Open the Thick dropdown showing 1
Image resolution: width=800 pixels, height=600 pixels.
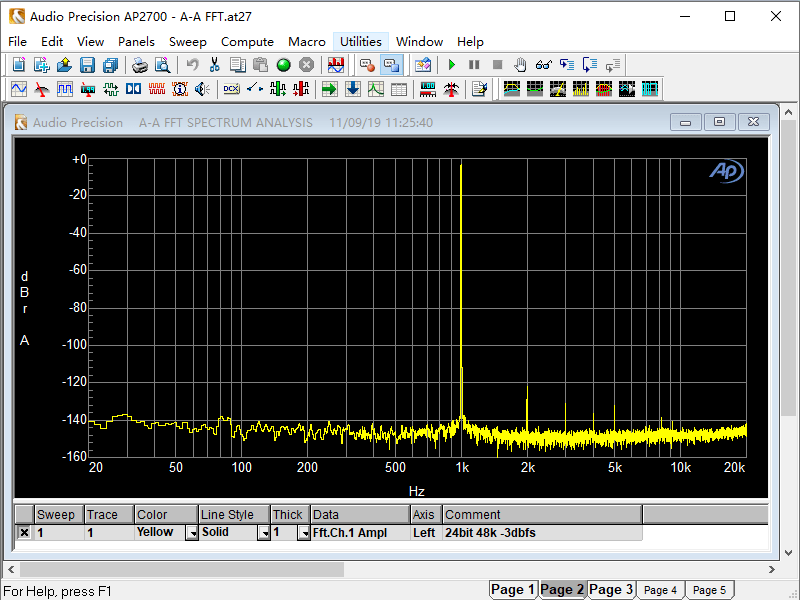coord(303,533)
